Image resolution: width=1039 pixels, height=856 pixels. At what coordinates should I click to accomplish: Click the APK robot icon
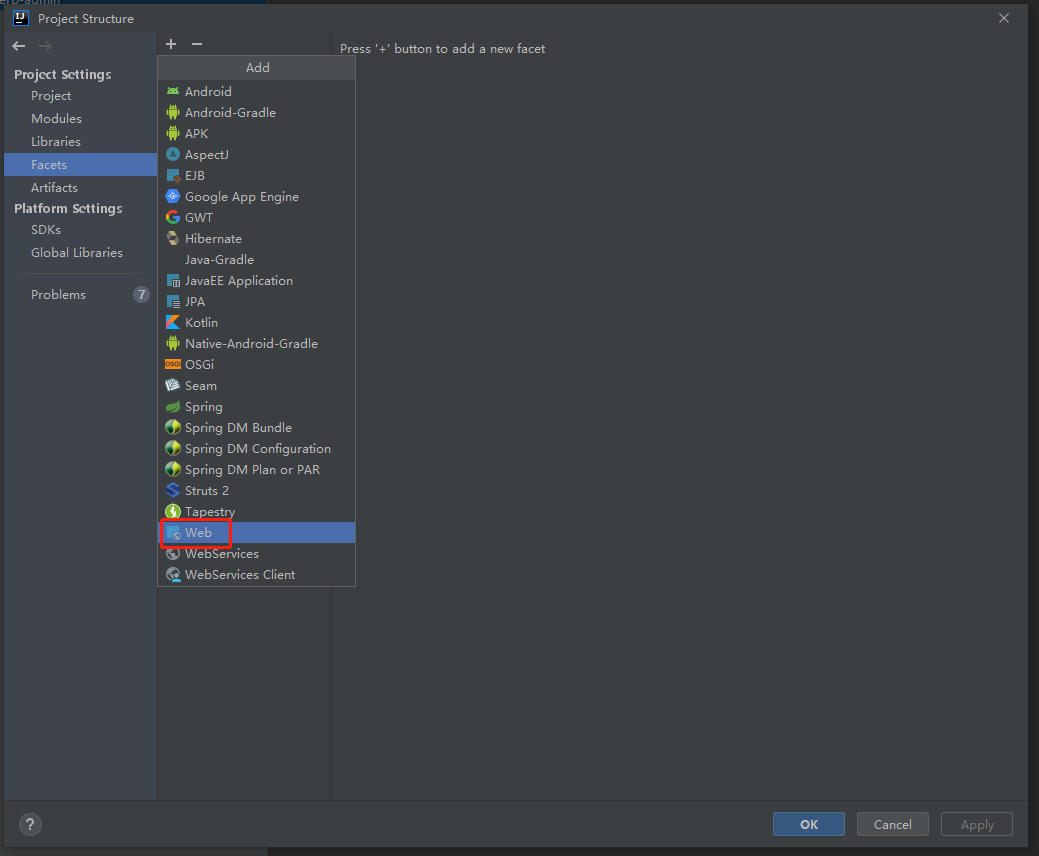(173, 133)
